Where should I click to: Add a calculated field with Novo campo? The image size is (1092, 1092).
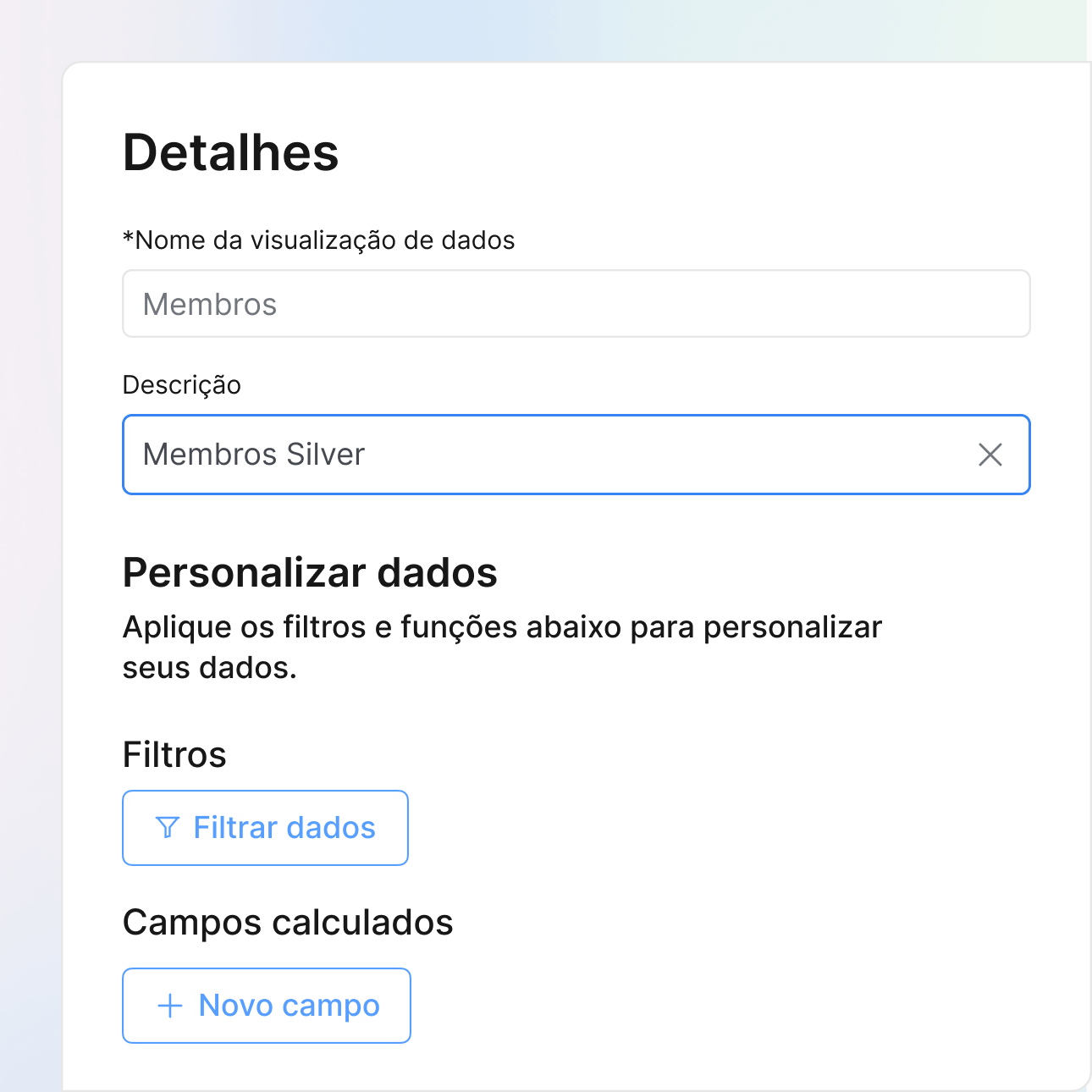[267, 1006]
